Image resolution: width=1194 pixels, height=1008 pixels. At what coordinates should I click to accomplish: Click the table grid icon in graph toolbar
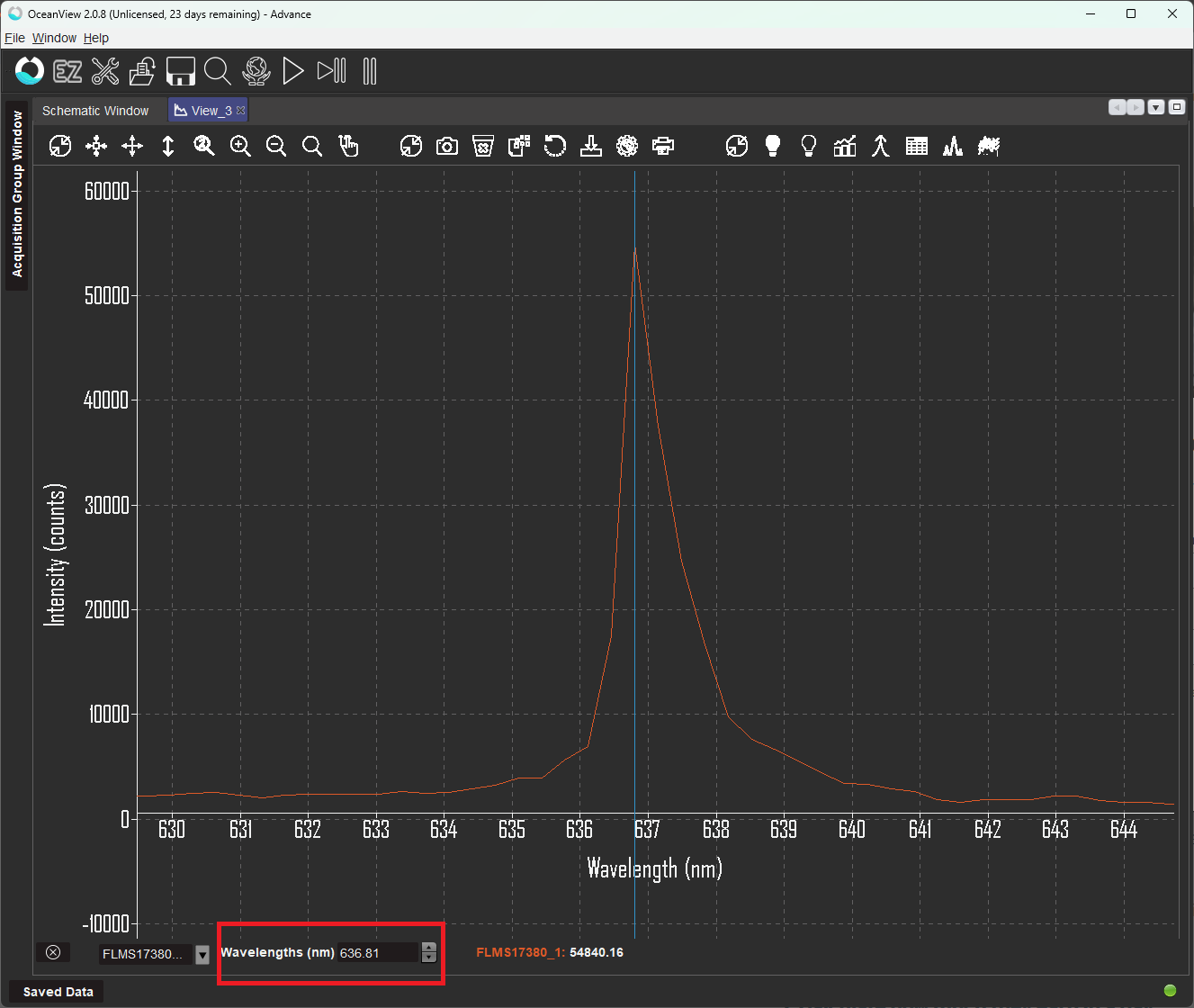[x=917, y=146]
